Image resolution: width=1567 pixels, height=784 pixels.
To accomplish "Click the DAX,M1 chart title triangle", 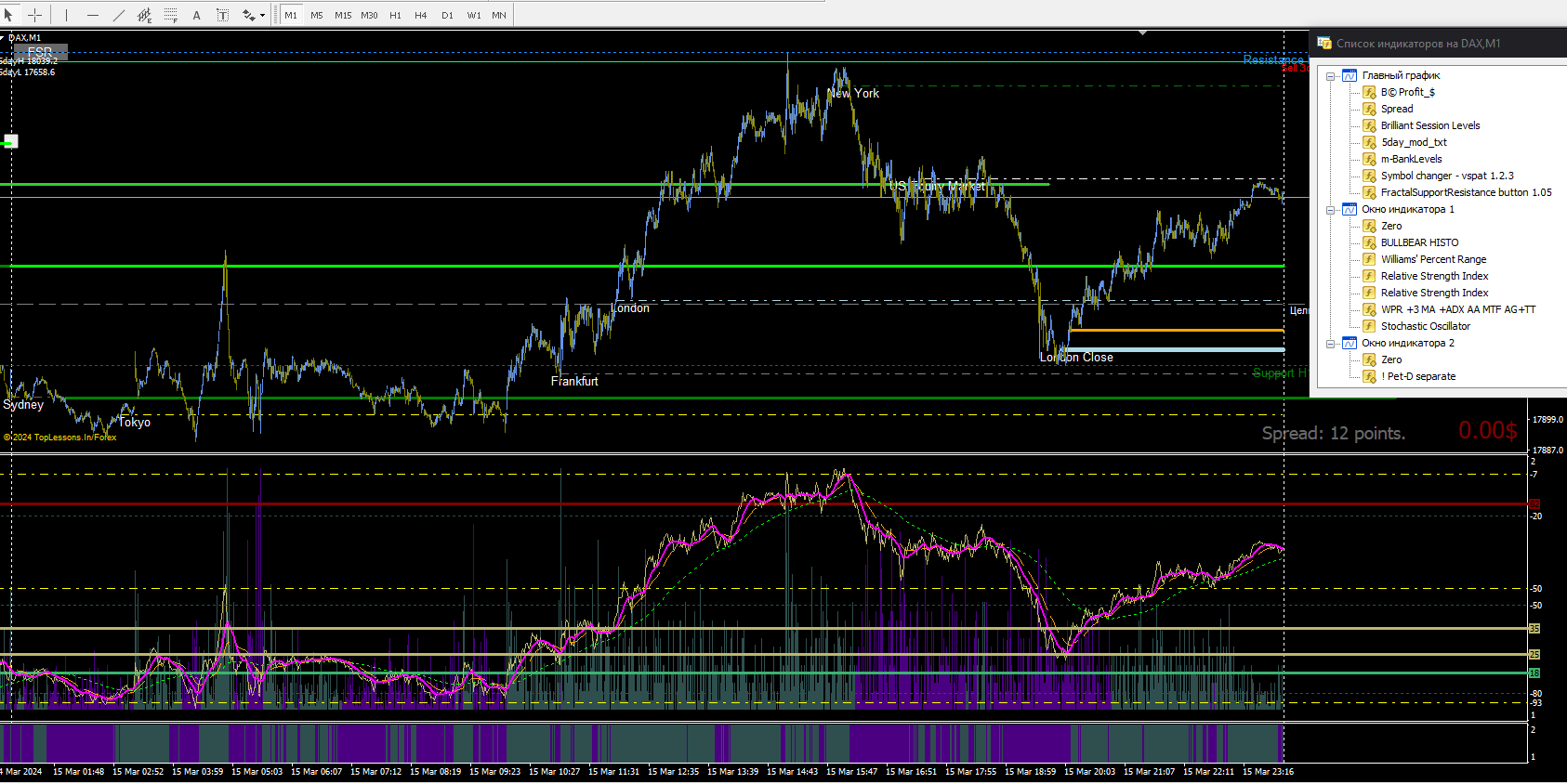I will [4, 37].
